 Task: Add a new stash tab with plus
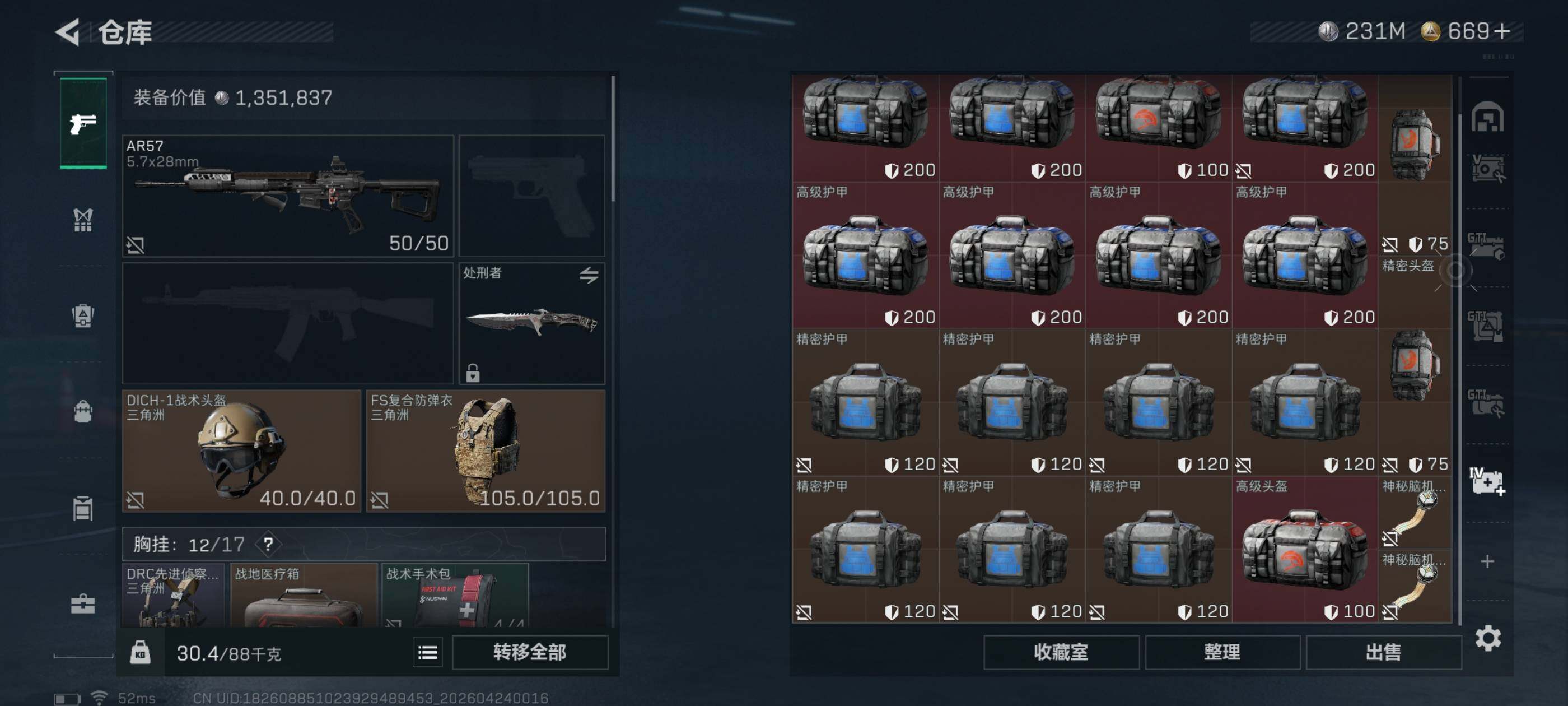pos(1488,561)
